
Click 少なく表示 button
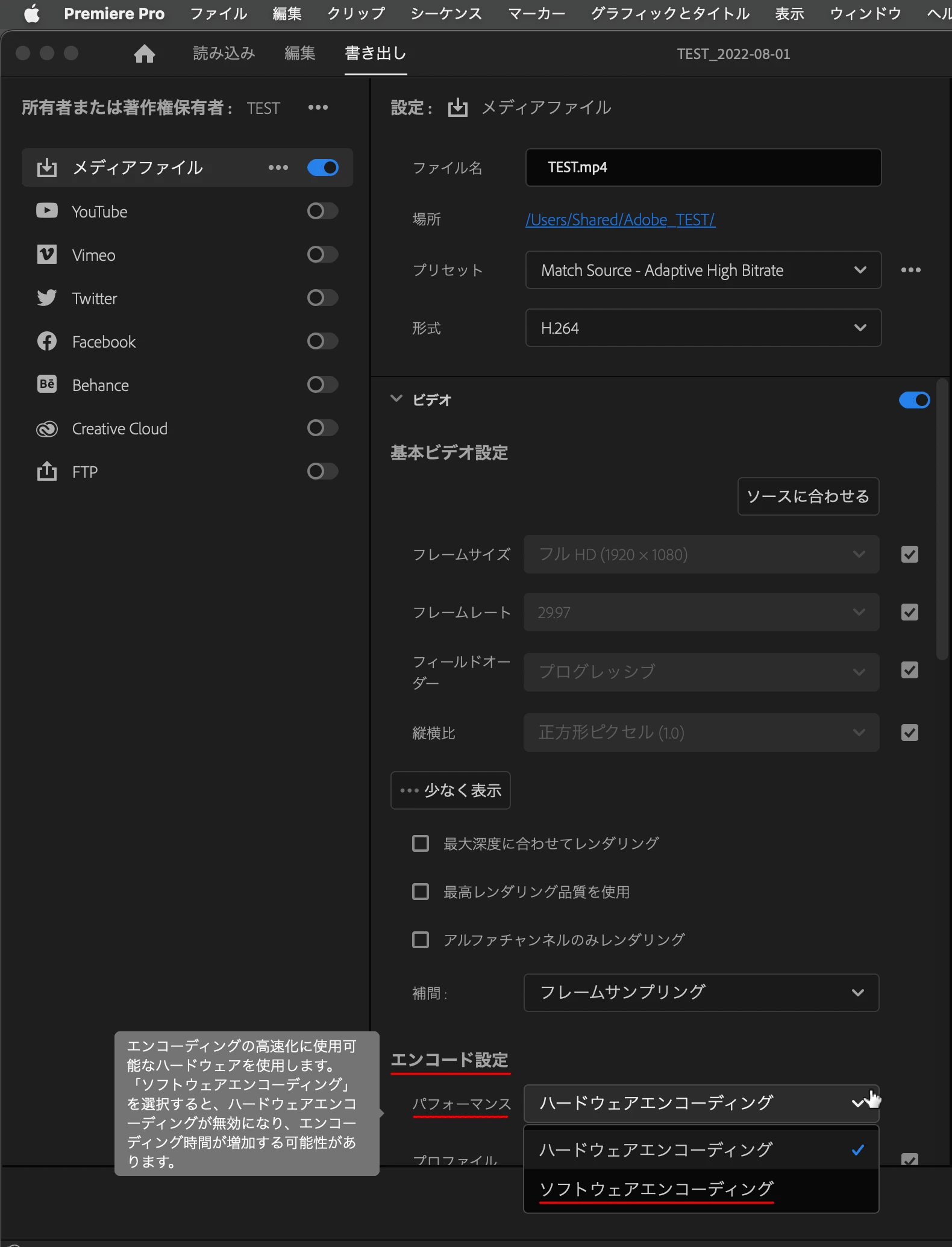pyautogui.click(x=451, y=790)
